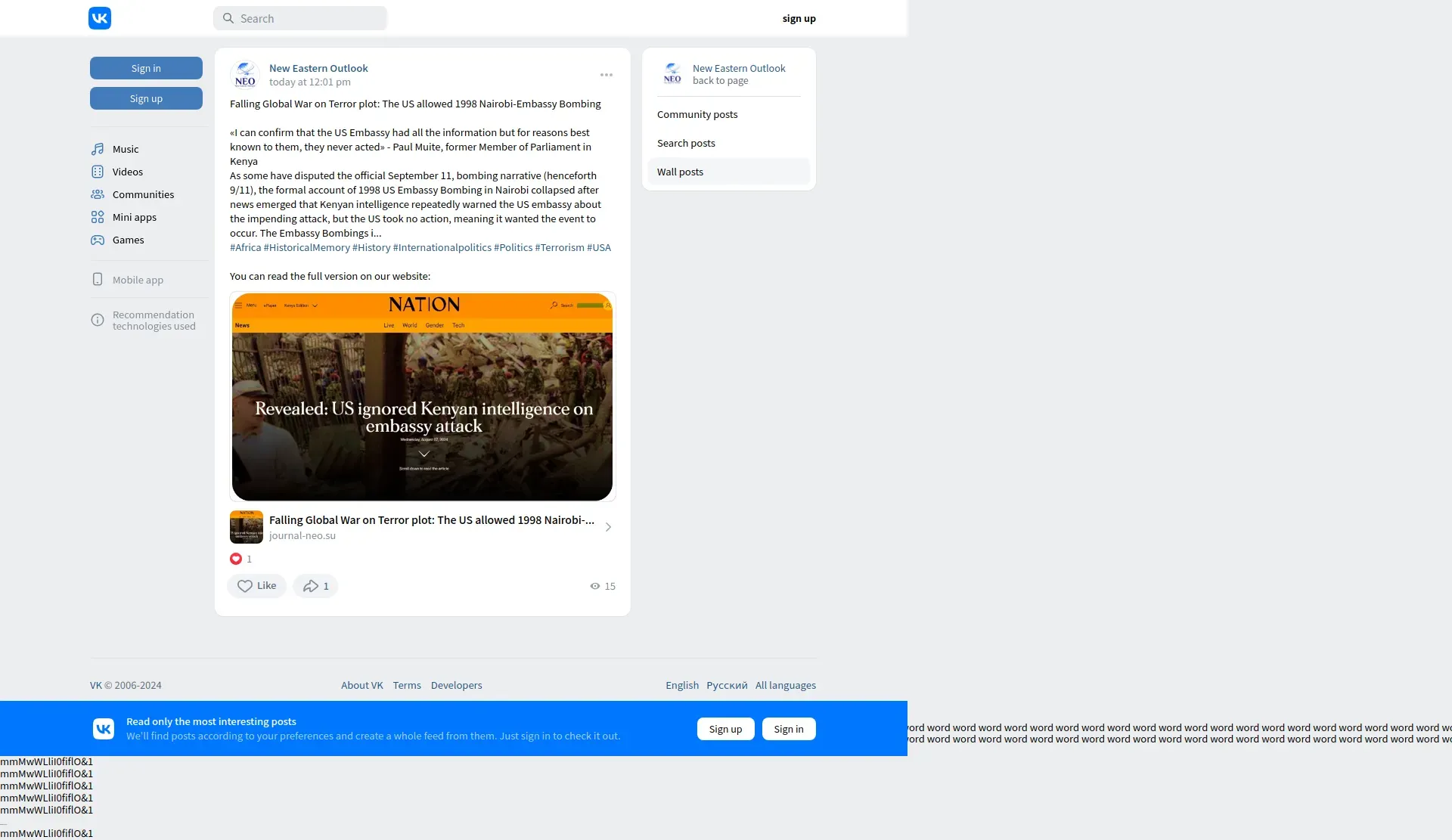
Task: Click the VK logo in the header
Action: tap(100, 18)
